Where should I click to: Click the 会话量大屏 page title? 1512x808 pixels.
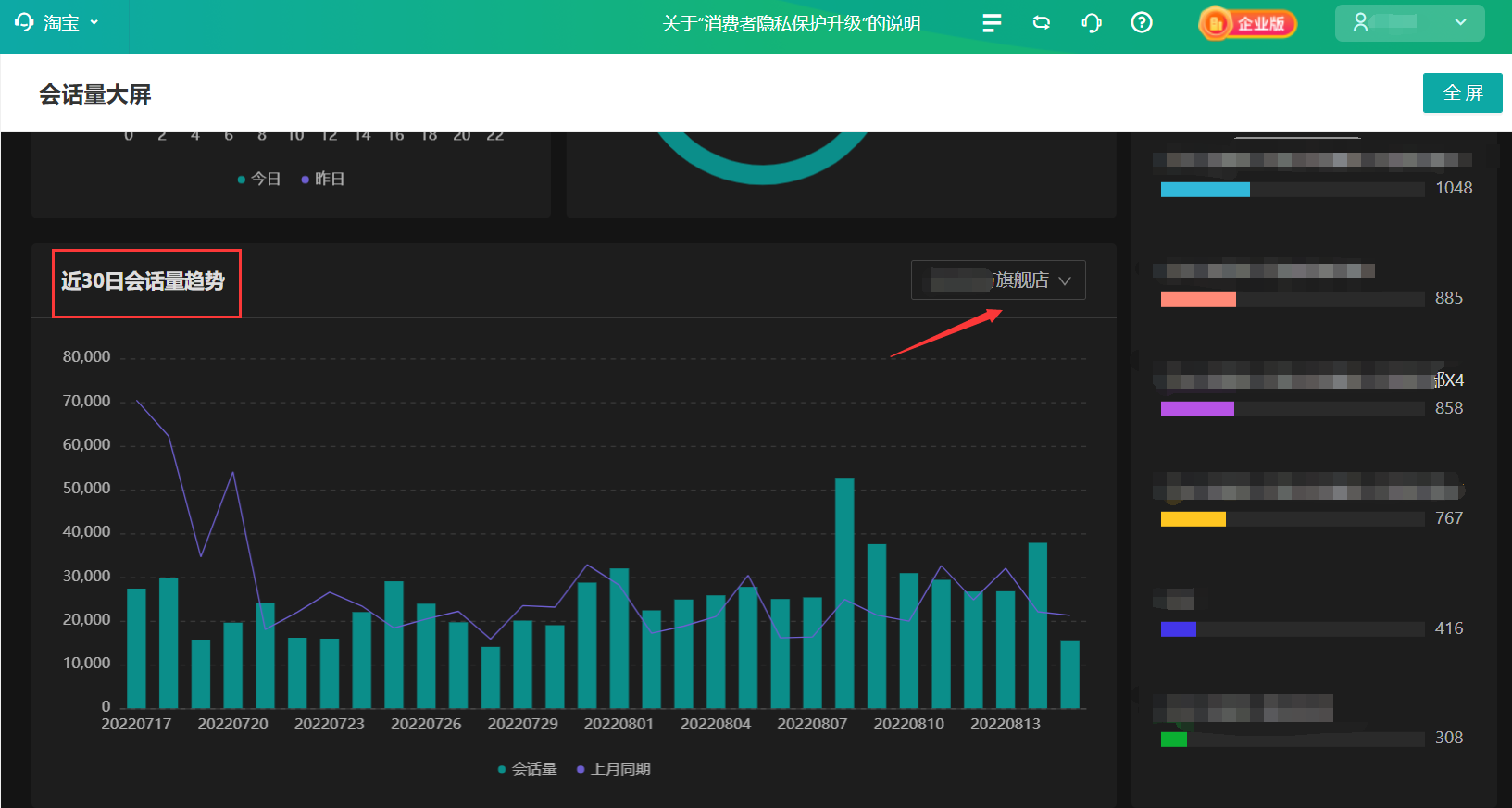95,94
